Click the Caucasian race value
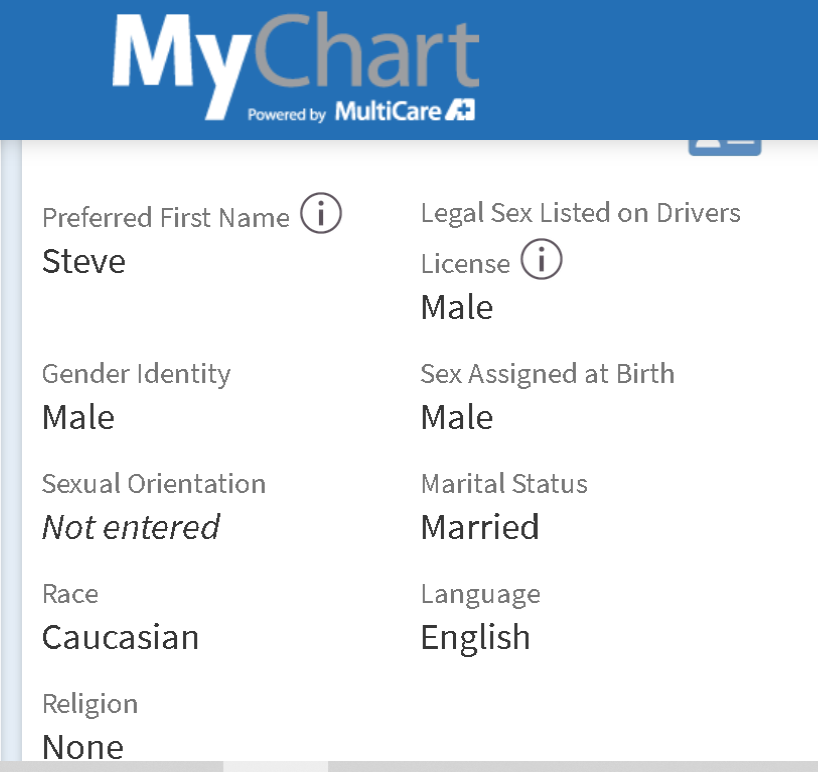Screen dimensions: 818x772 click(x=120, y=637)
